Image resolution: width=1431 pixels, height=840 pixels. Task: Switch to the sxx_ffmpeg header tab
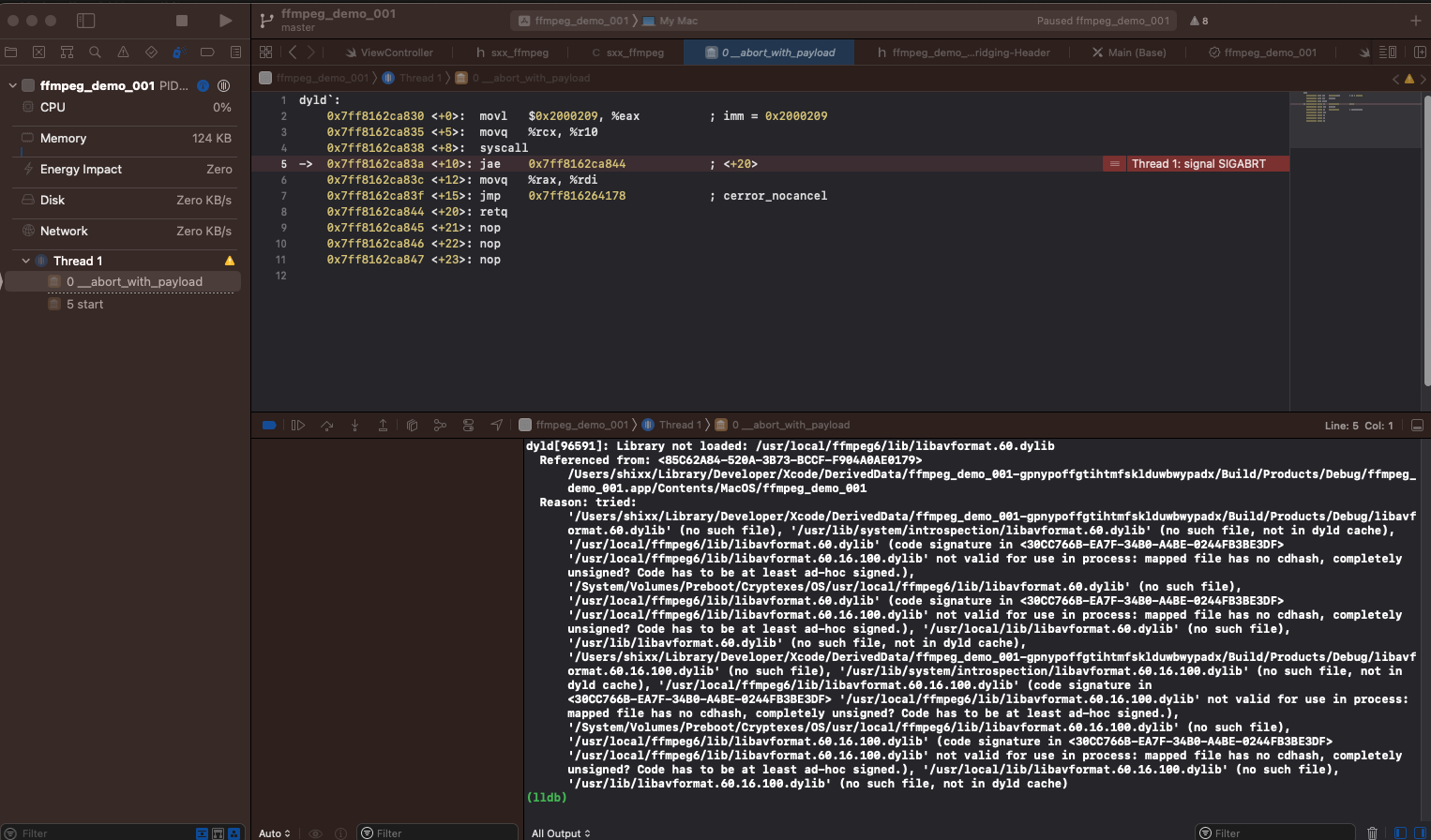(512, 52)
